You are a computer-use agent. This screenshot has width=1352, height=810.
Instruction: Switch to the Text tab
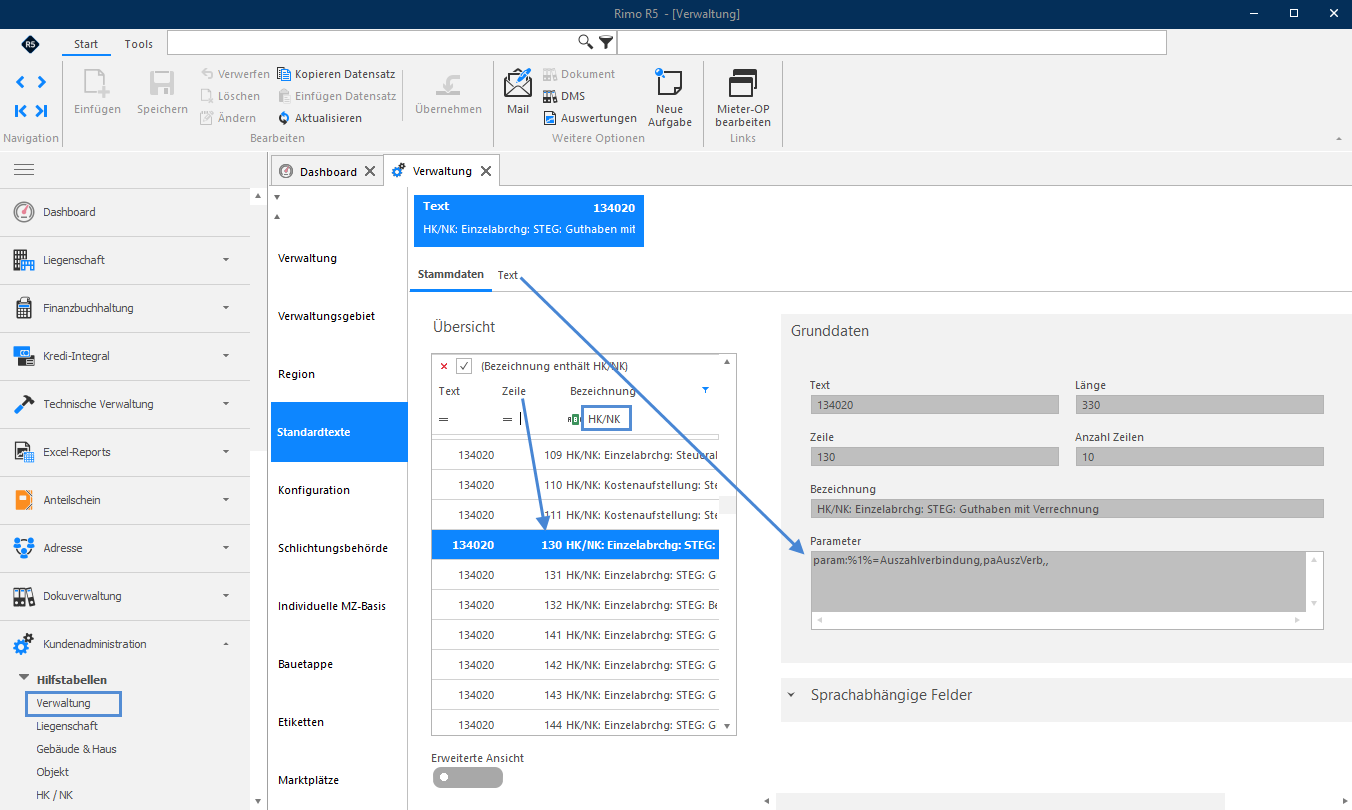coord(508,275)
